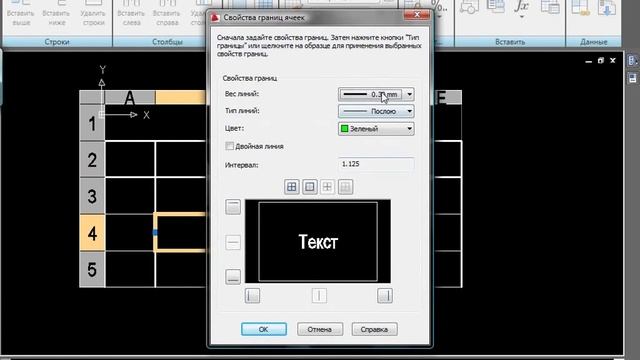This screenshot has width=640, height=360.
Task: Click the manage cell contents icon
Action: coord(550,7)
